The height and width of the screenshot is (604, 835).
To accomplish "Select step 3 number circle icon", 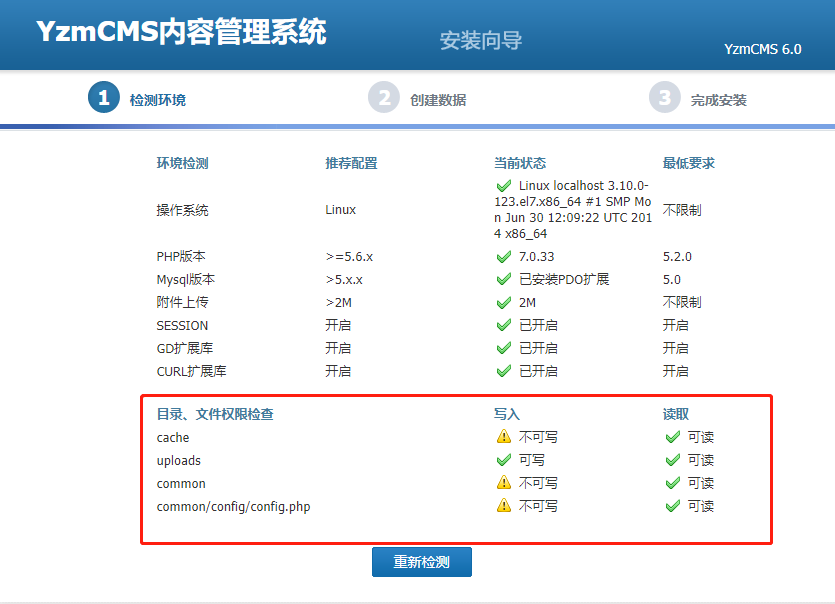I will pyautogui.click(x=665, y=97).
